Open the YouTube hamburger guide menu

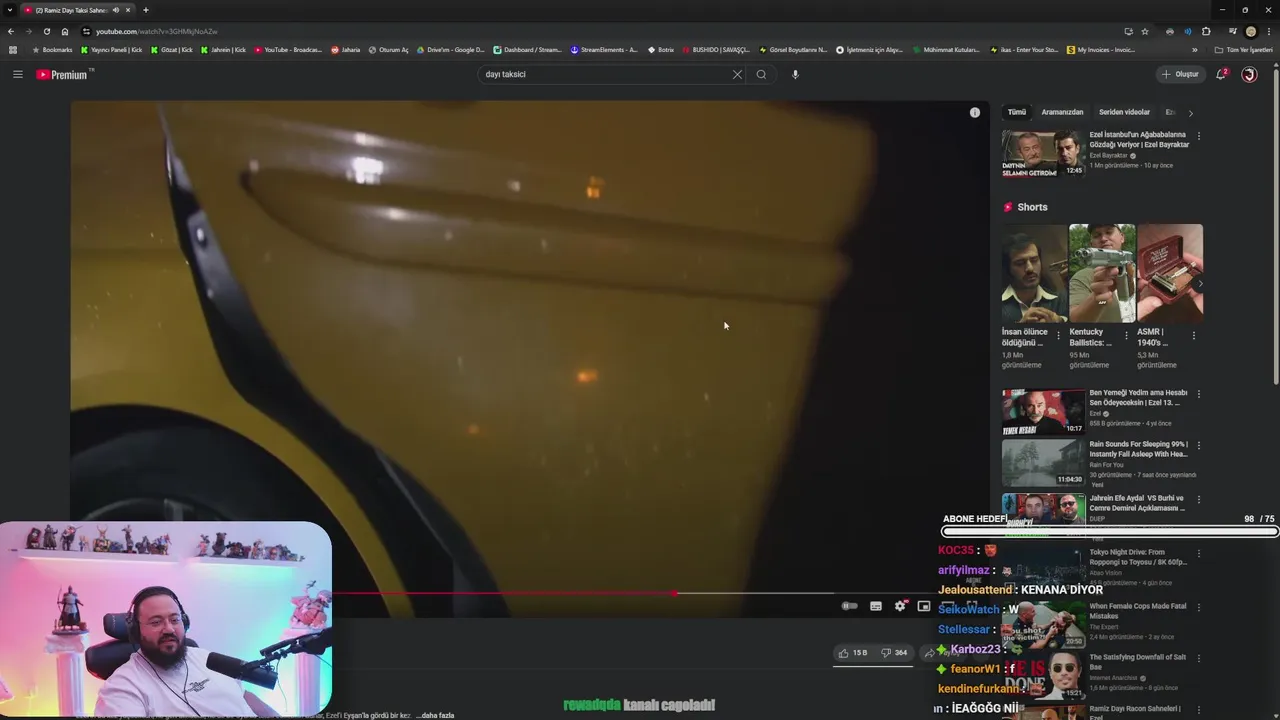[x=17, y=74]
